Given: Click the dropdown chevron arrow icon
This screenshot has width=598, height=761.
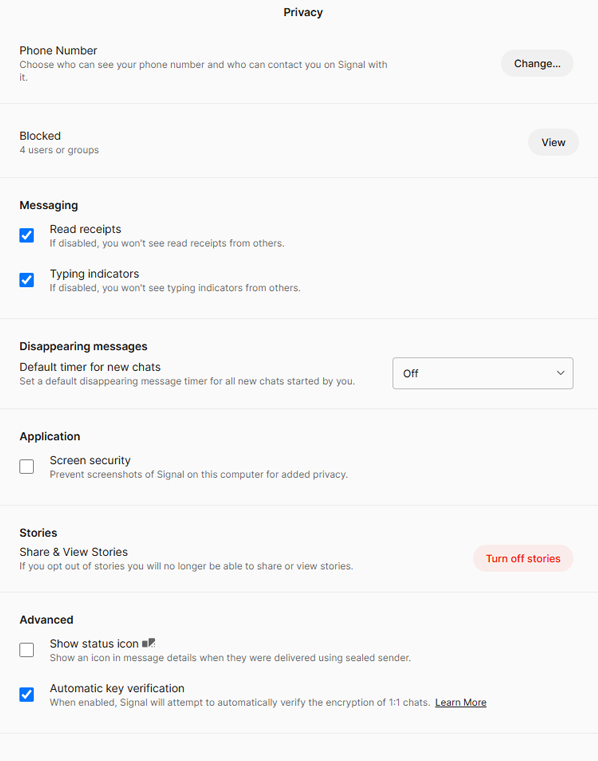Looking at the screenshot, I should 561,373.
